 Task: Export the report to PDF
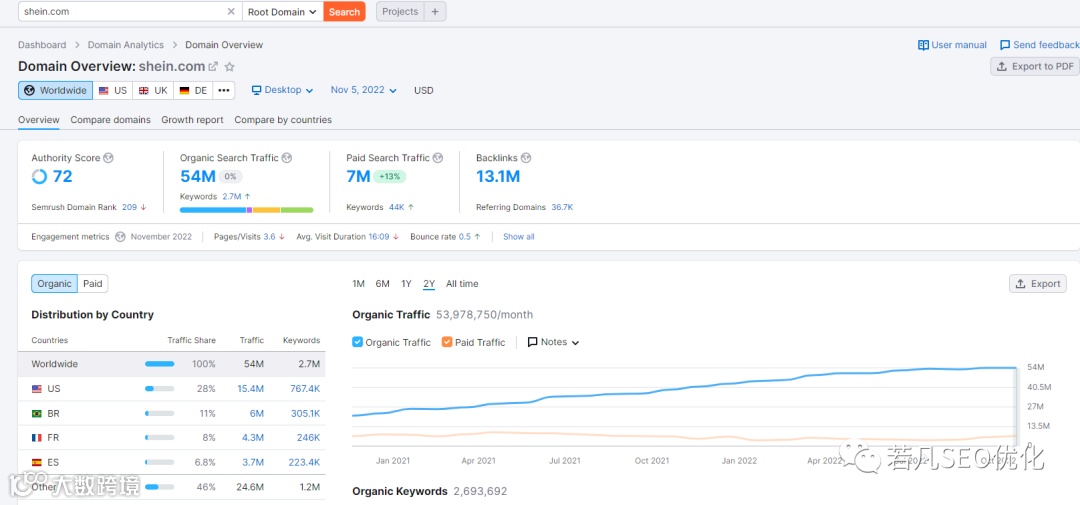[x=1035, y=66]
